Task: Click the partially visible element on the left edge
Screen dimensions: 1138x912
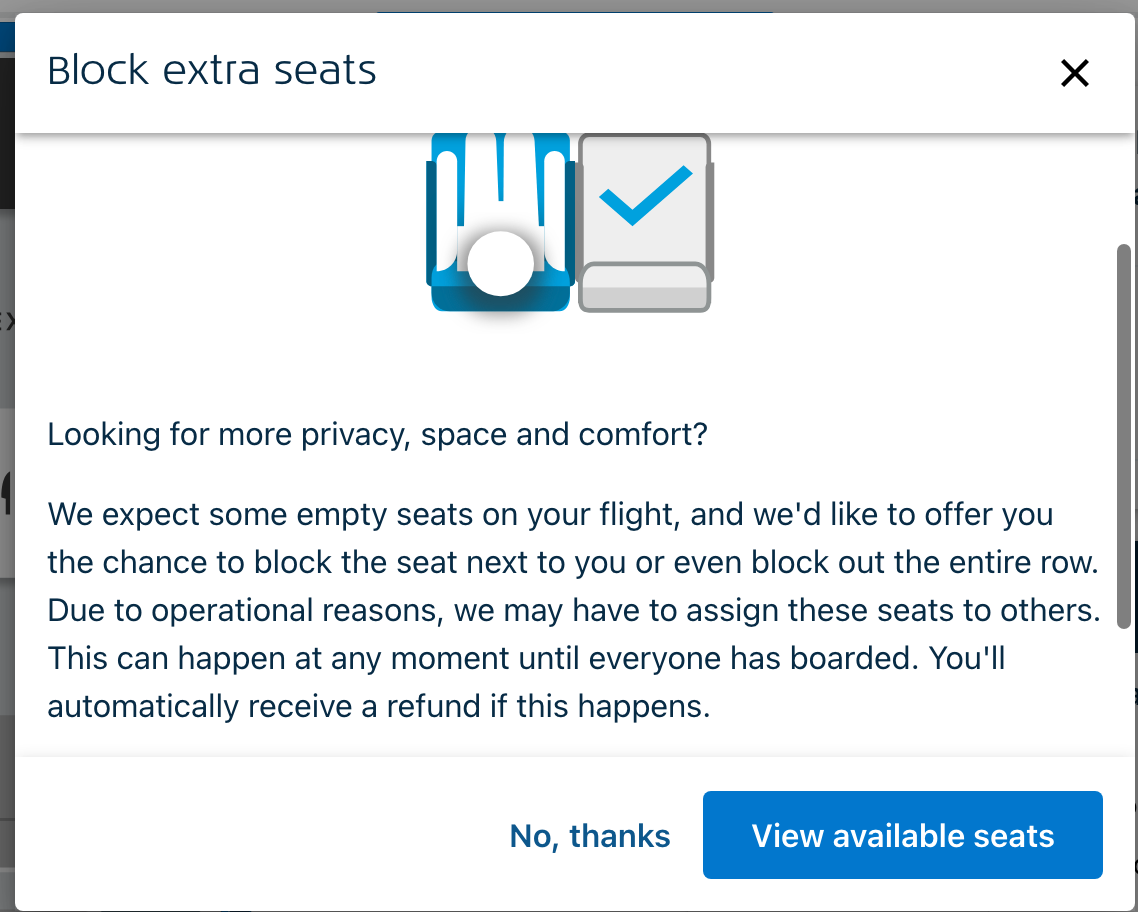Action: [7, 320]
